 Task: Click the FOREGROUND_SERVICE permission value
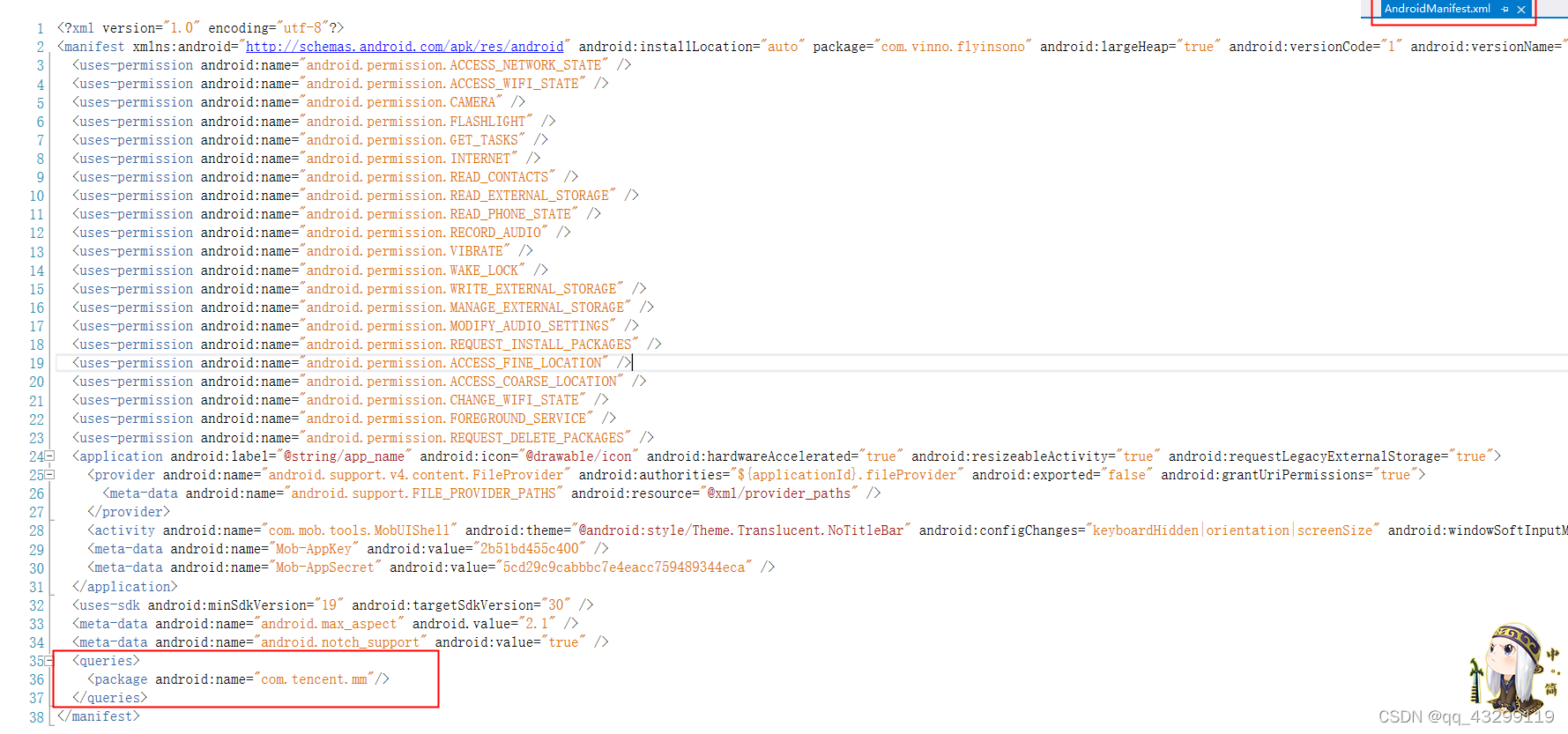447,418
